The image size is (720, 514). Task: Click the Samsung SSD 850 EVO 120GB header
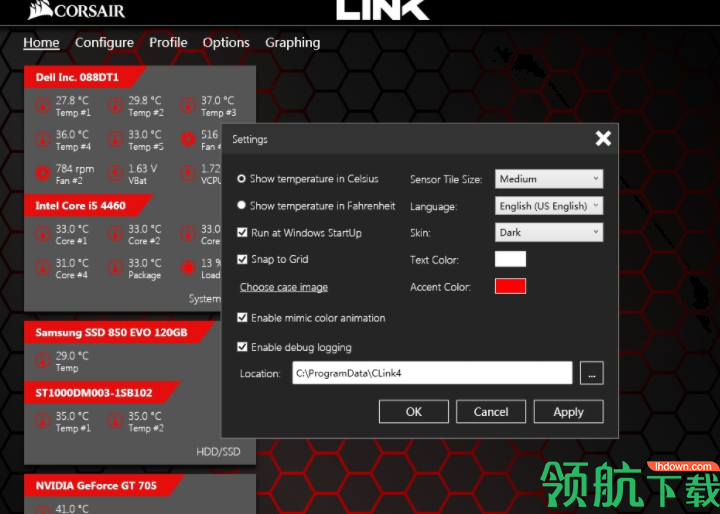(x=119, y=332)
